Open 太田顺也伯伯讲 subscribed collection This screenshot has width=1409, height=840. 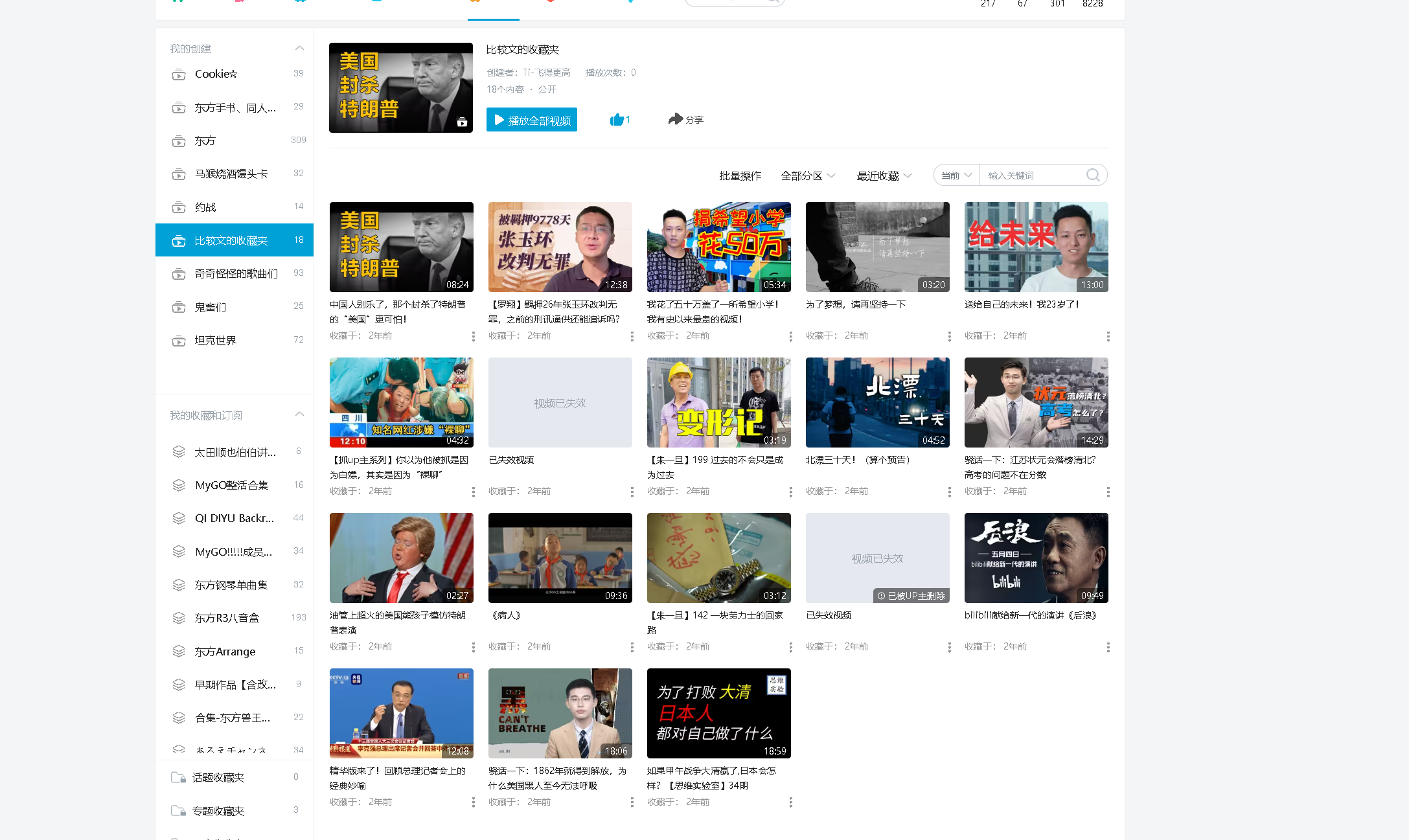[x=235, y=452]
